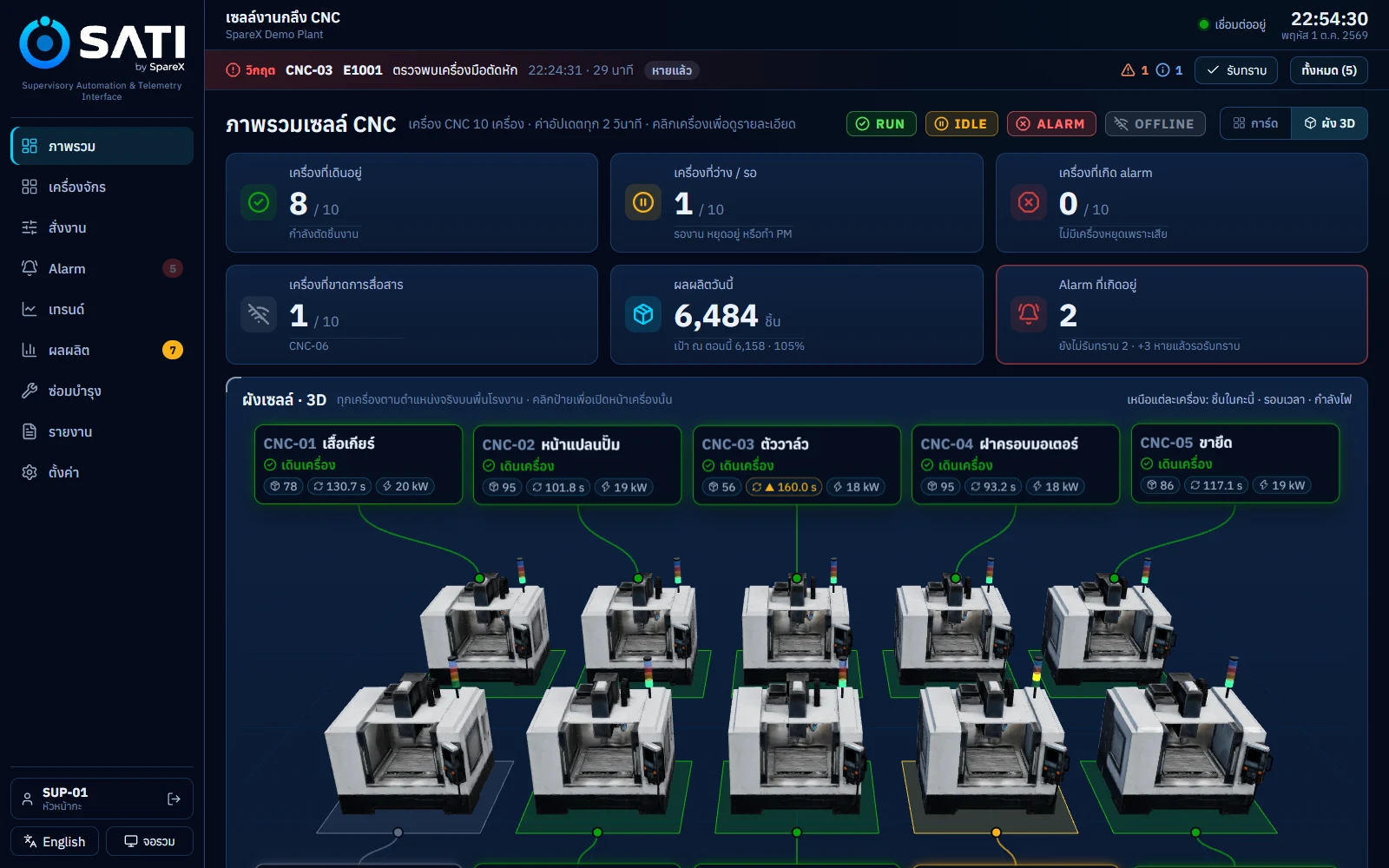Open the CNC-03 ตัววาล์ว label card
The width and height of the screenshot is (1389, 868).
tap(797, 465)
